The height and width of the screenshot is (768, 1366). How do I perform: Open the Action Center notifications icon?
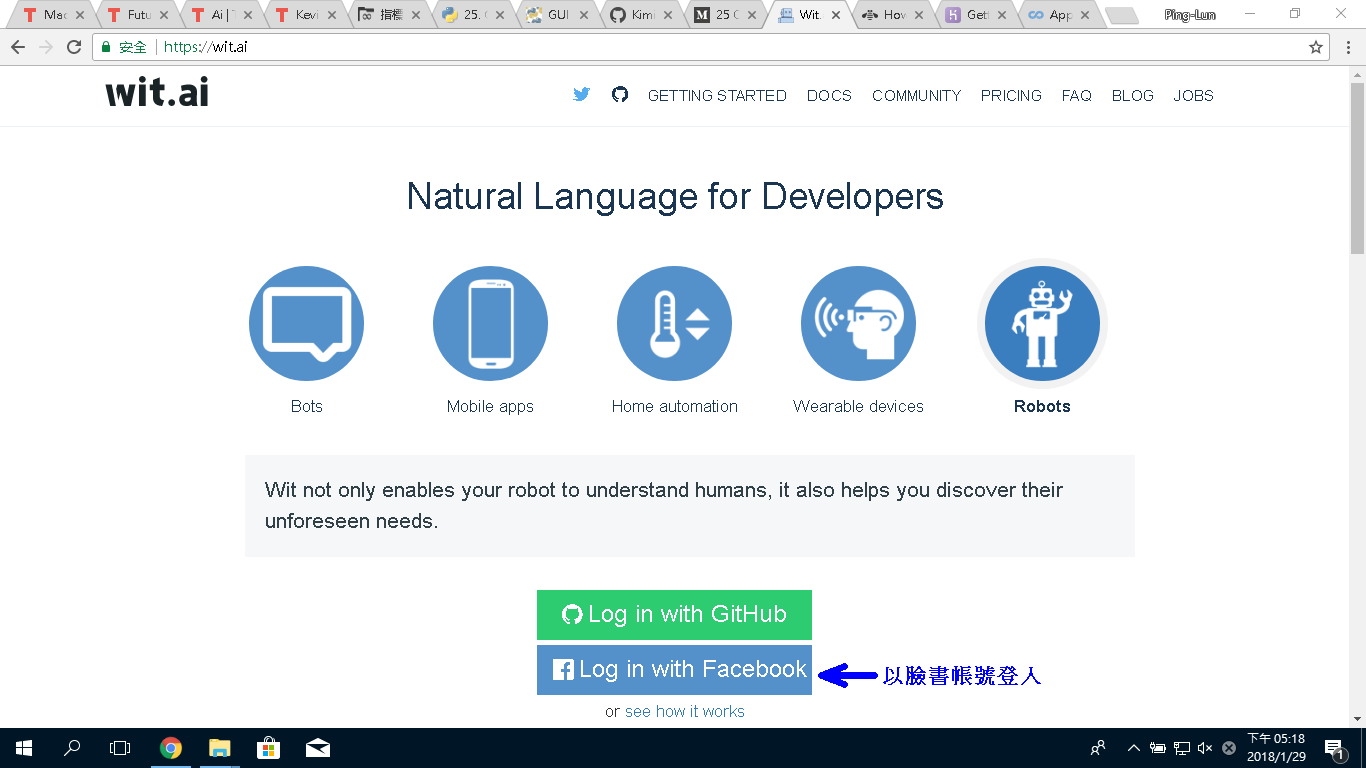pos(1334,748)
